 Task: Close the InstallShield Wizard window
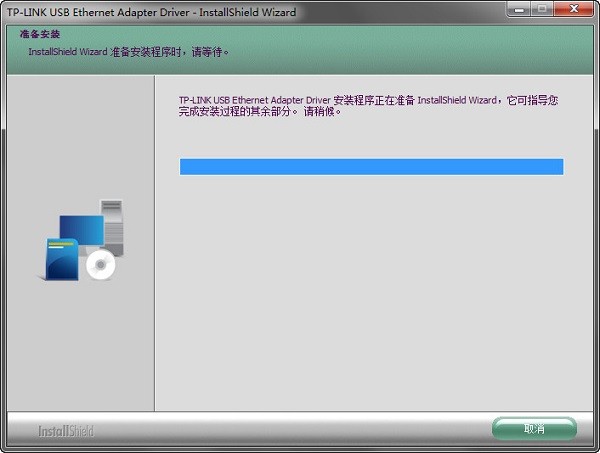[574, 9]
